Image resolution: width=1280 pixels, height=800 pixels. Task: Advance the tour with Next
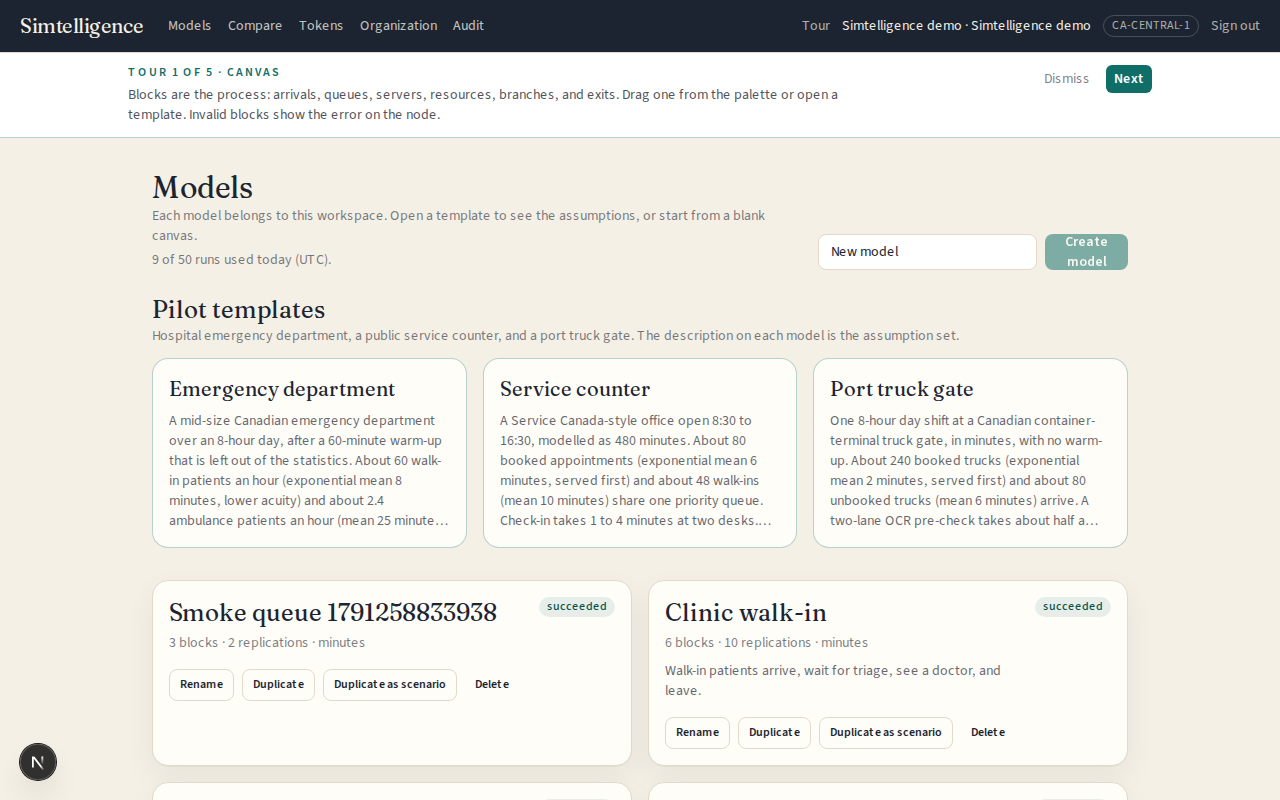(1129, 79)
